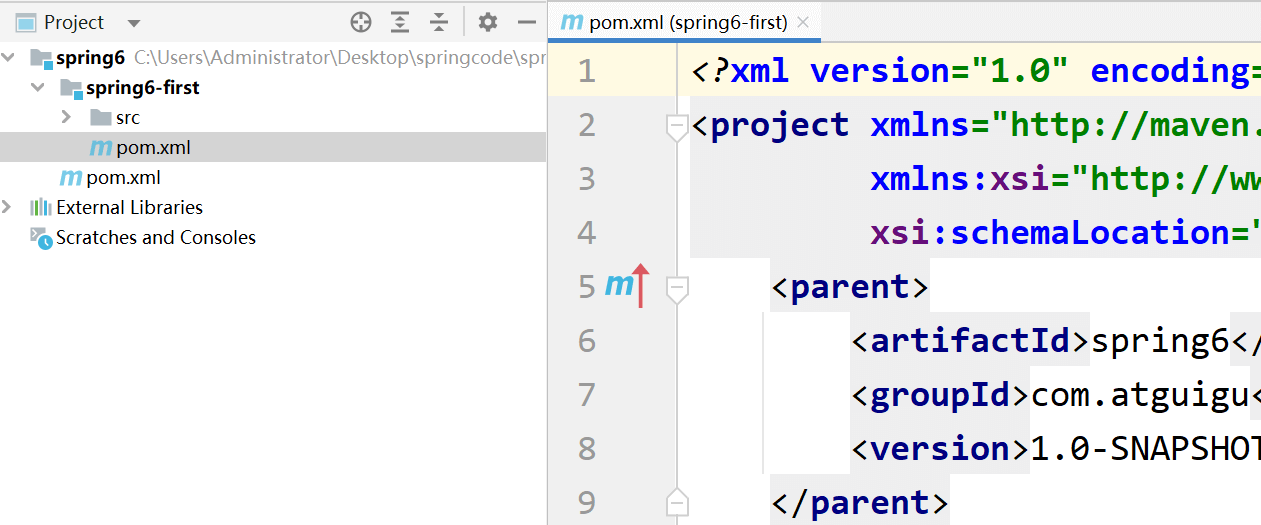1261x525 pixels.
Task: Expand the src folder
Action: pos(67,118)
